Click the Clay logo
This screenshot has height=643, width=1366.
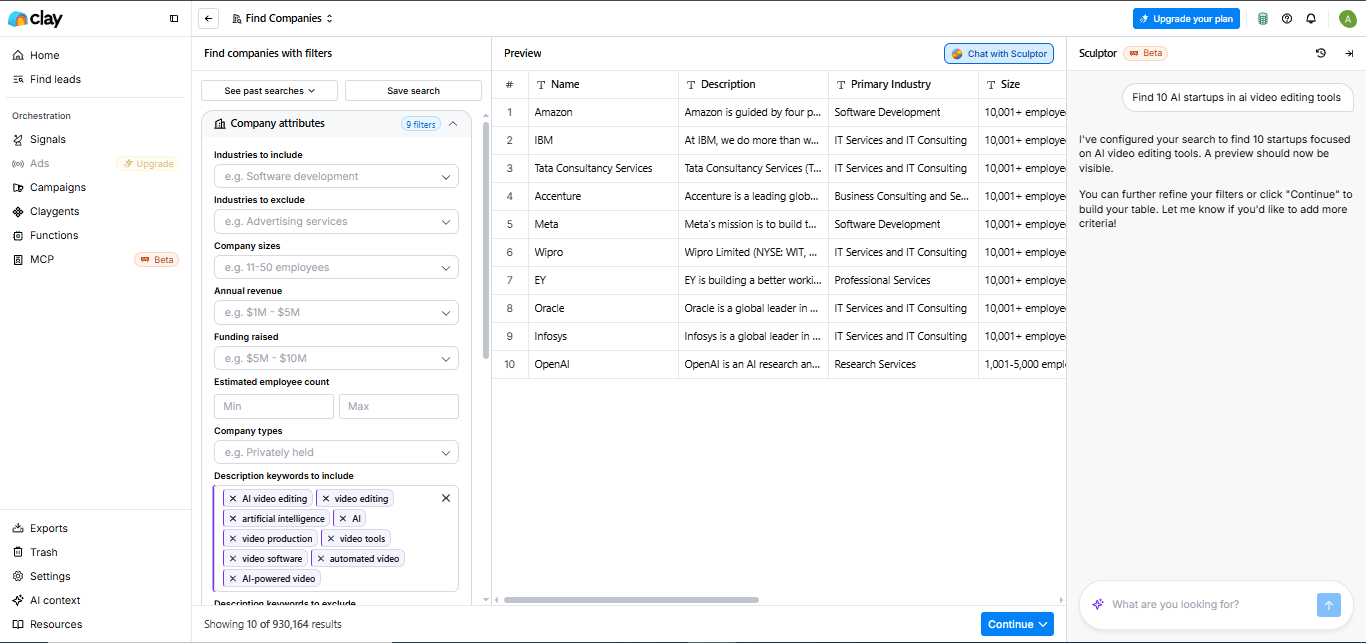pos(35,18)
